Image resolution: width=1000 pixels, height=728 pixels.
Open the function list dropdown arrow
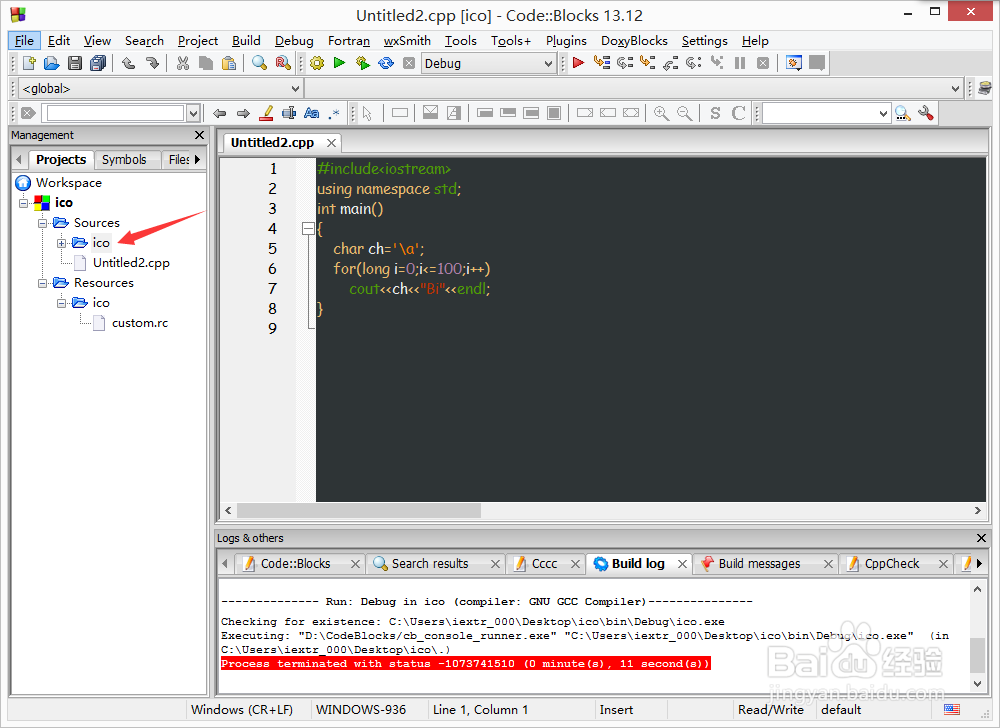pos(955,89)
